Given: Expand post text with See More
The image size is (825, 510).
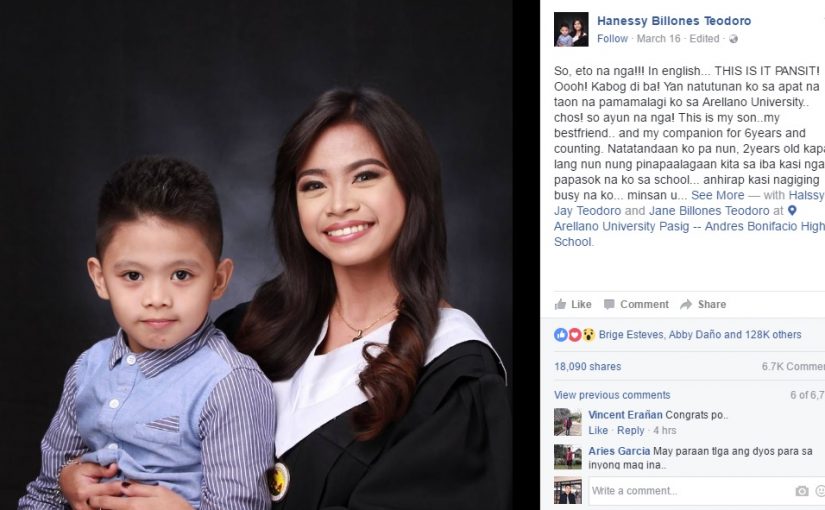Looking at the screenshot, I should [x=717, y=195].
